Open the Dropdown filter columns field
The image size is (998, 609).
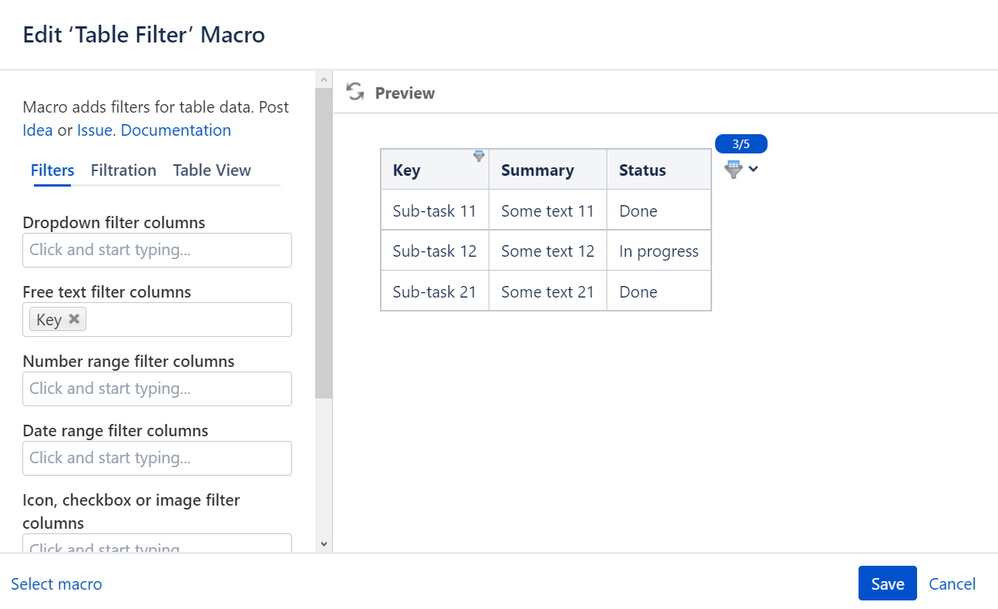157,250
